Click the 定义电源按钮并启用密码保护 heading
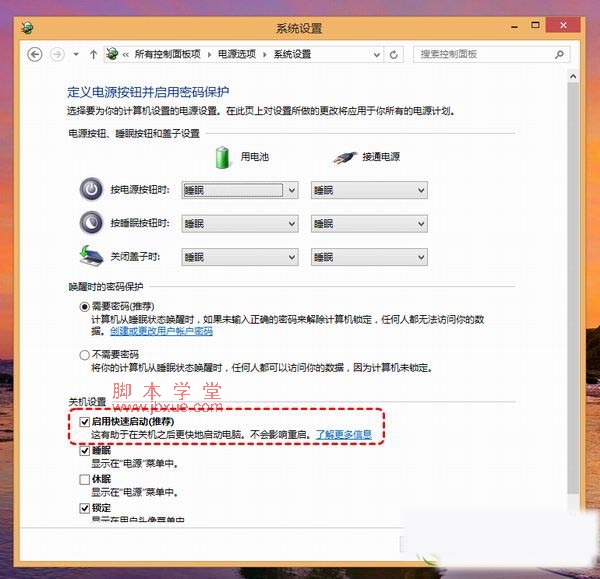The image size is (600, 579). point(148,92)
